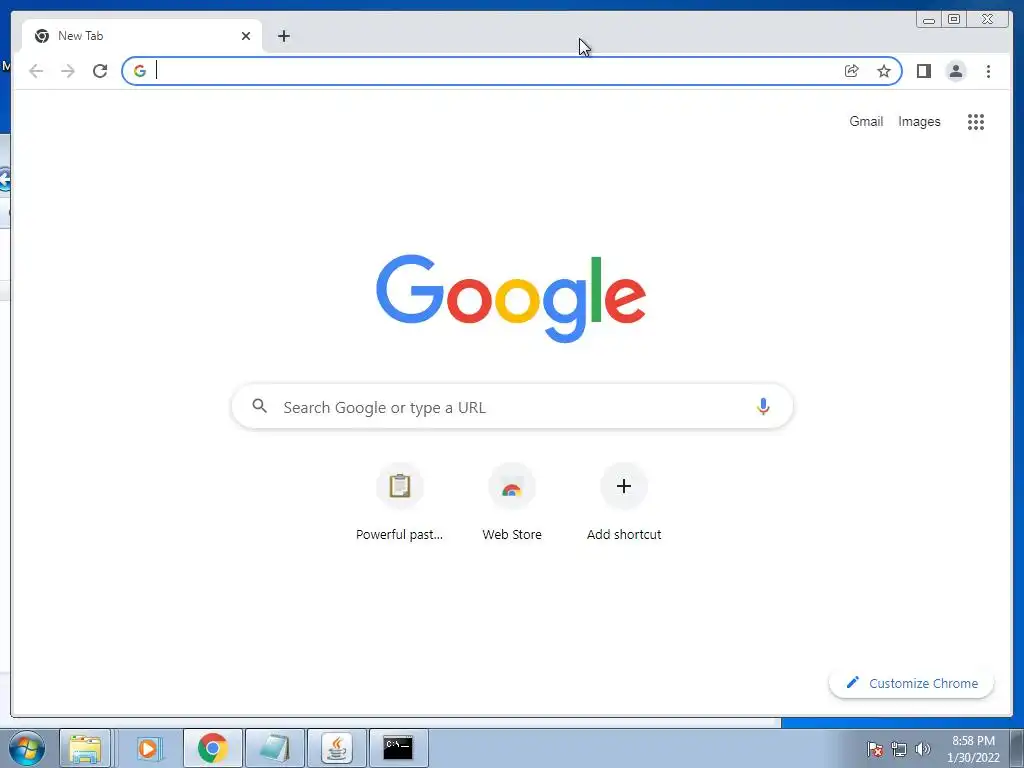Open a new tab with plus button
The width and height of the screenshot is (1024, 768).
click(x=283, y=36)
